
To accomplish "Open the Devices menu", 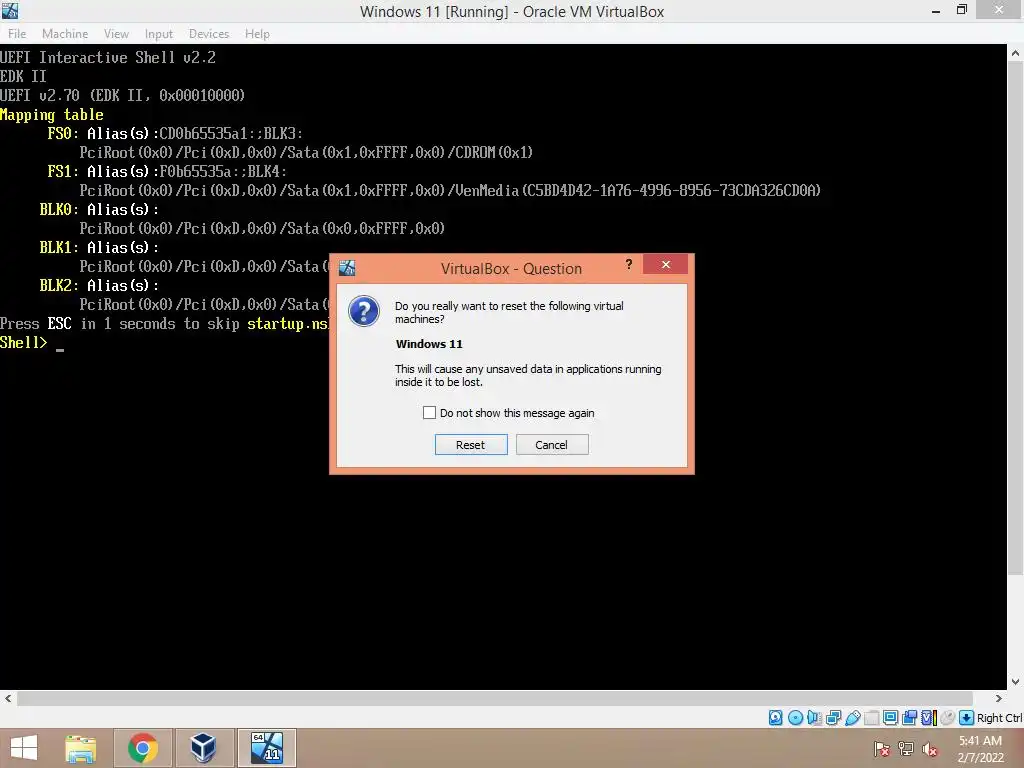I will pos(209,34).
